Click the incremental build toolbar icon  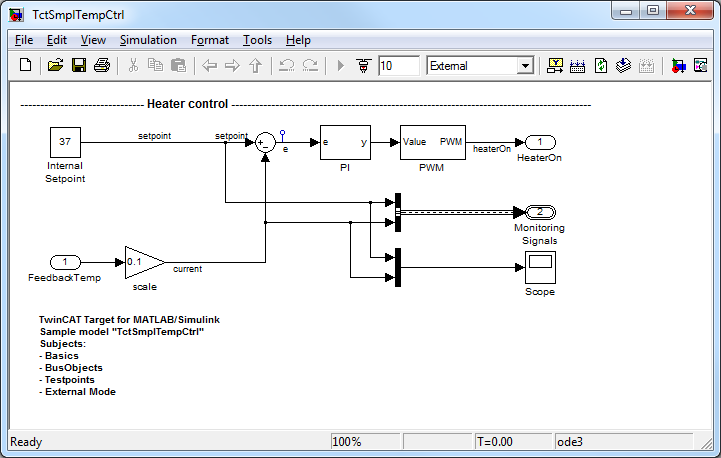(x=578, y=65)
